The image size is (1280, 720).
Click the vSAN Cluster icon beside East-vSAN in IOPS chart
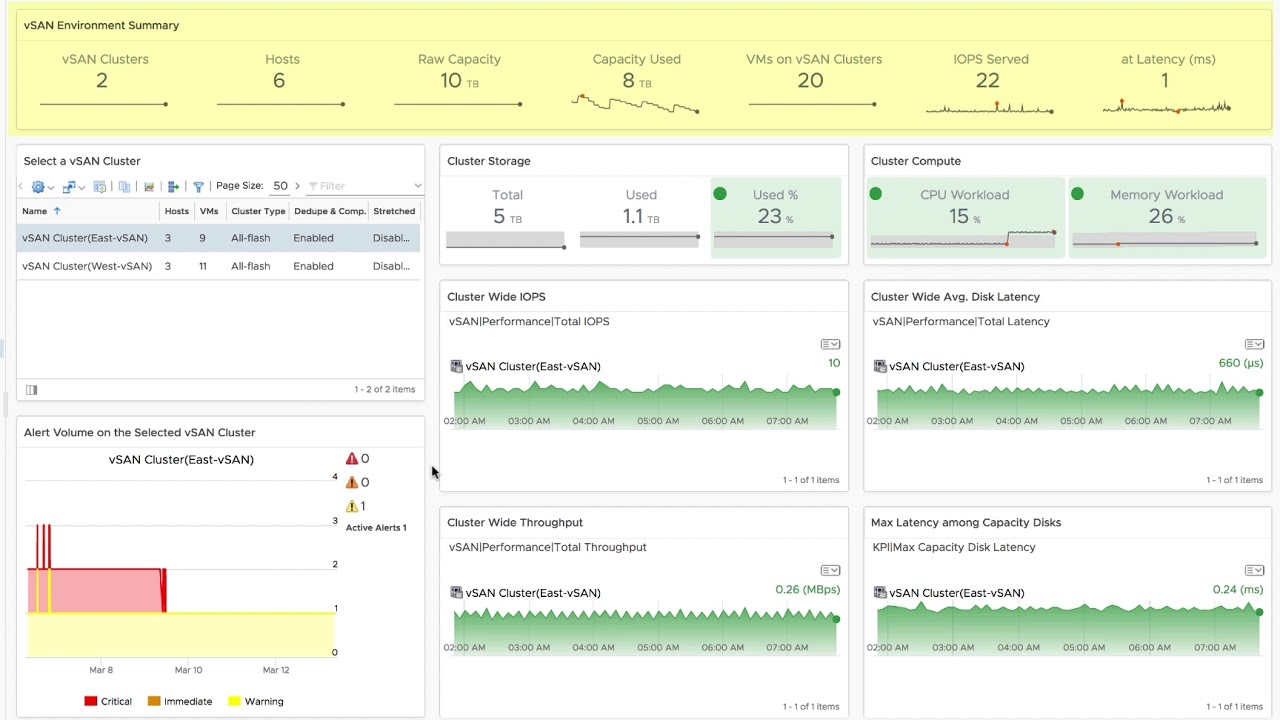[455, 366]
